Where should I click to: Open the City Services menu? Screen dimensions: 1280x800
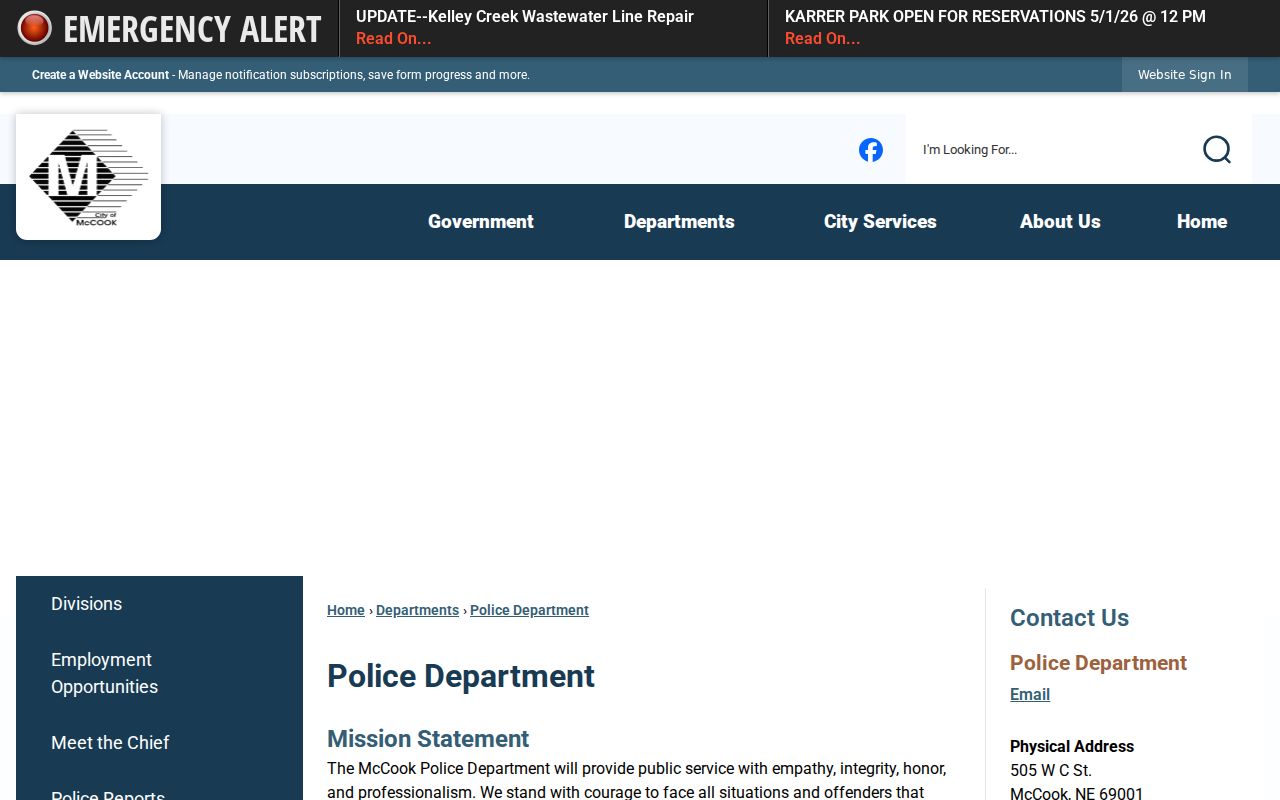[880, 222]
